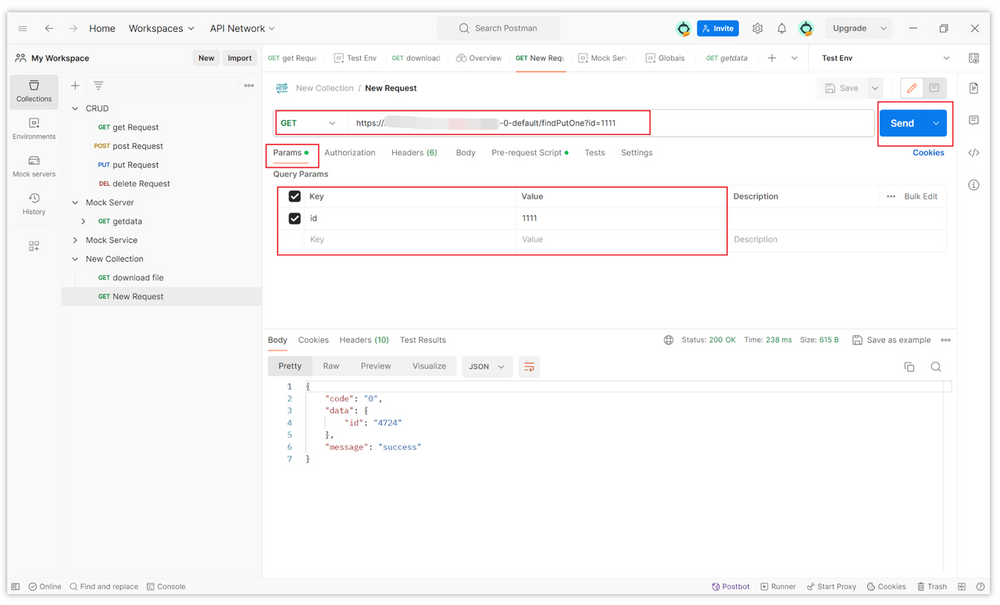This screenshot has height=605, width=1000.
Task: Go back with the left arrow
Action: pyautogui.click(x=49, y=29)
